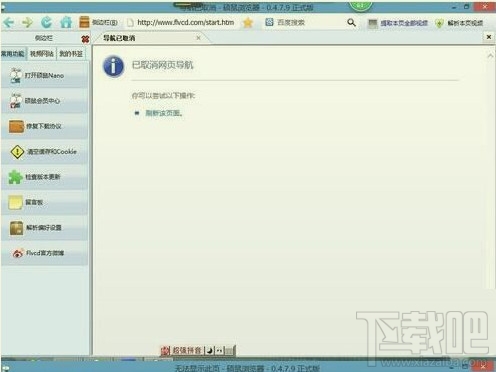Image resolution: width=496 pixels, height=372 pixels.
Task: Open the home page via house icon
Action: click(66, 22)
